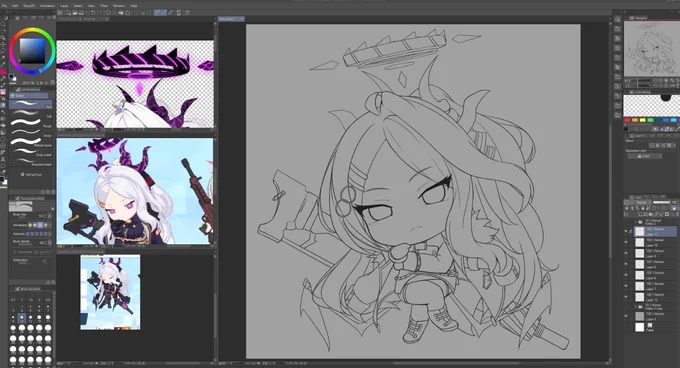
Task: Toggle the highlighted snap to ruler icon
Action: click(x=157, y=13)
